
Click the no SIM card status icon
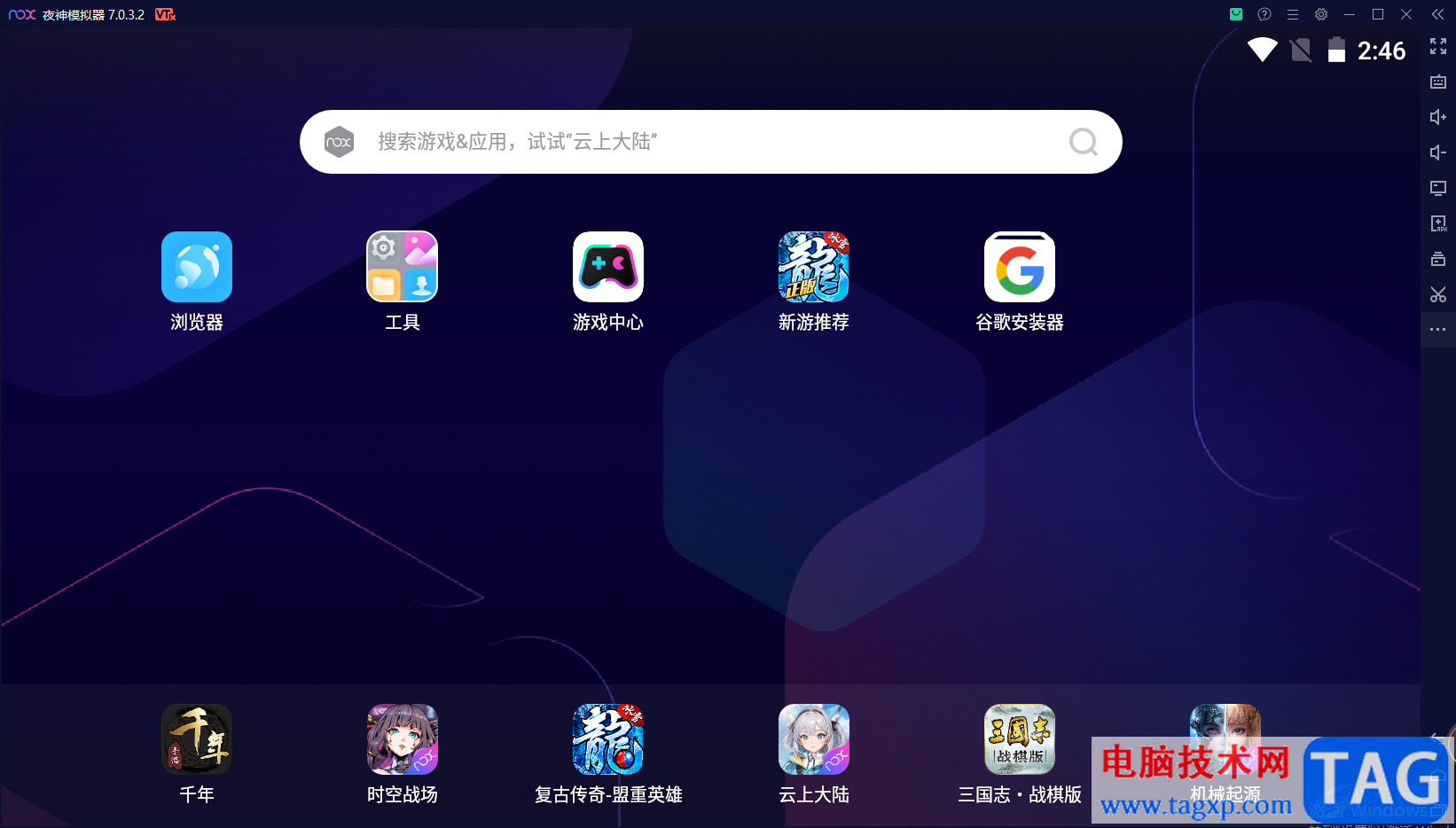[1301, 50]
